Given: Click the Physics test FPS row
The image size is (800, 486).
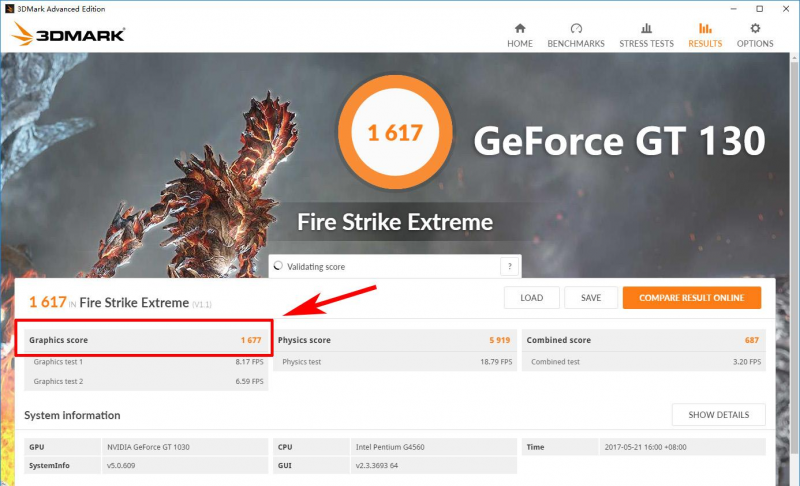Looking at the screenshot, I should click(x=393, y=361).
